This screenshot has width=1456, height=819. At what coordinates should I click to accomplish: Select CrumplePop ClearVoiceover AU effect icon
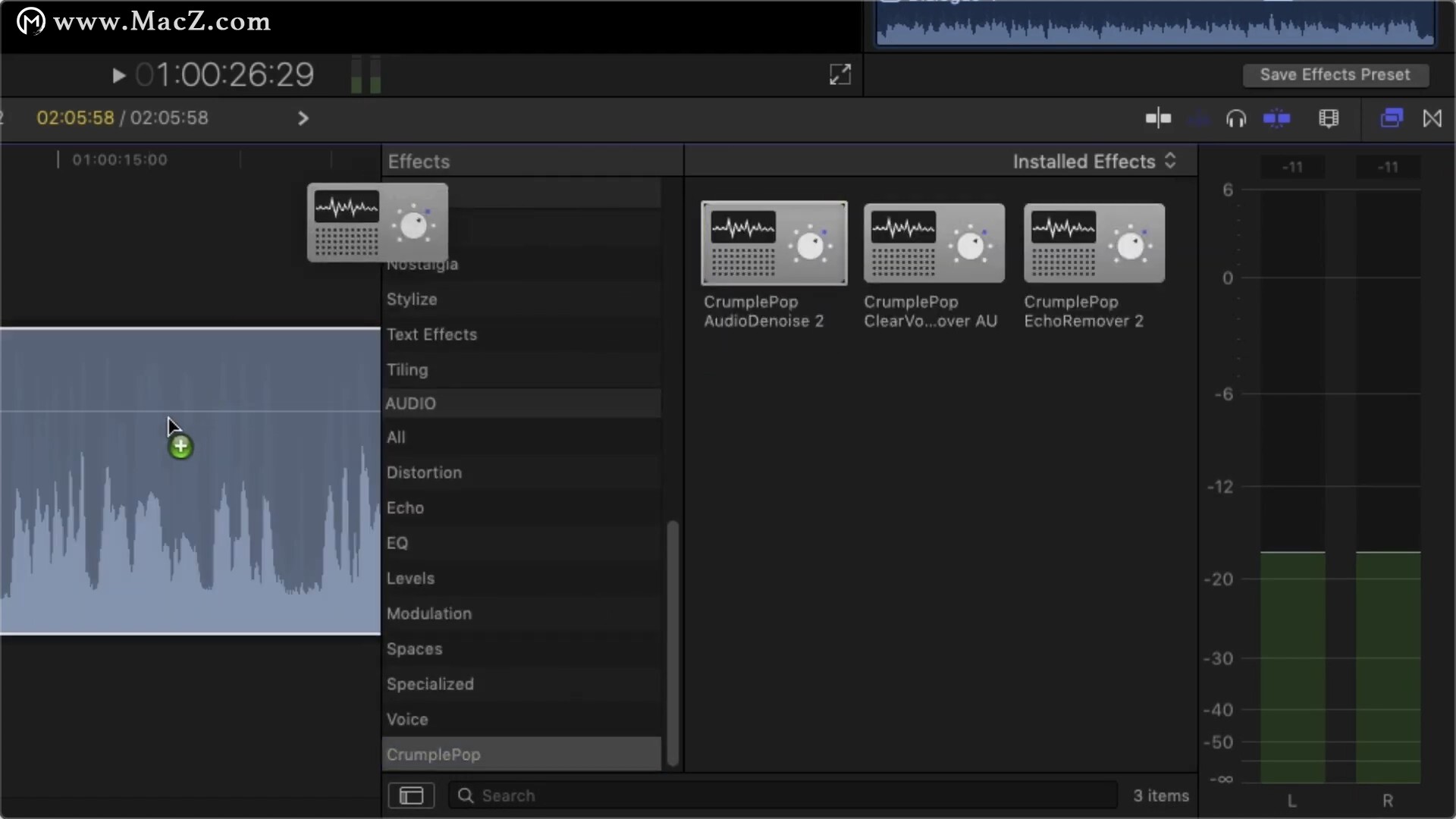(x=934, y=243)
